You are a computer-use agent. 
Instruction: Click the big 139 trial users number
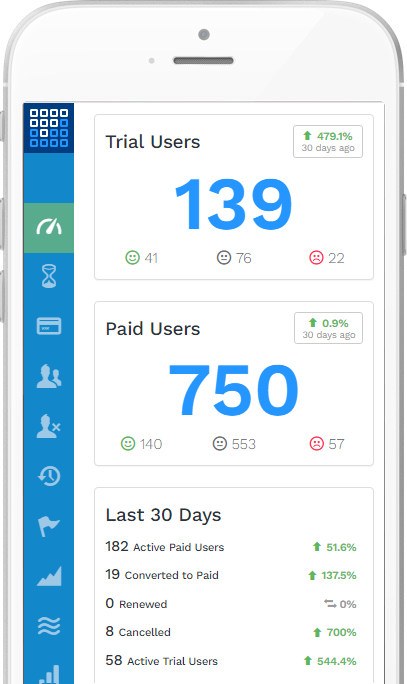tap(233, 204)
